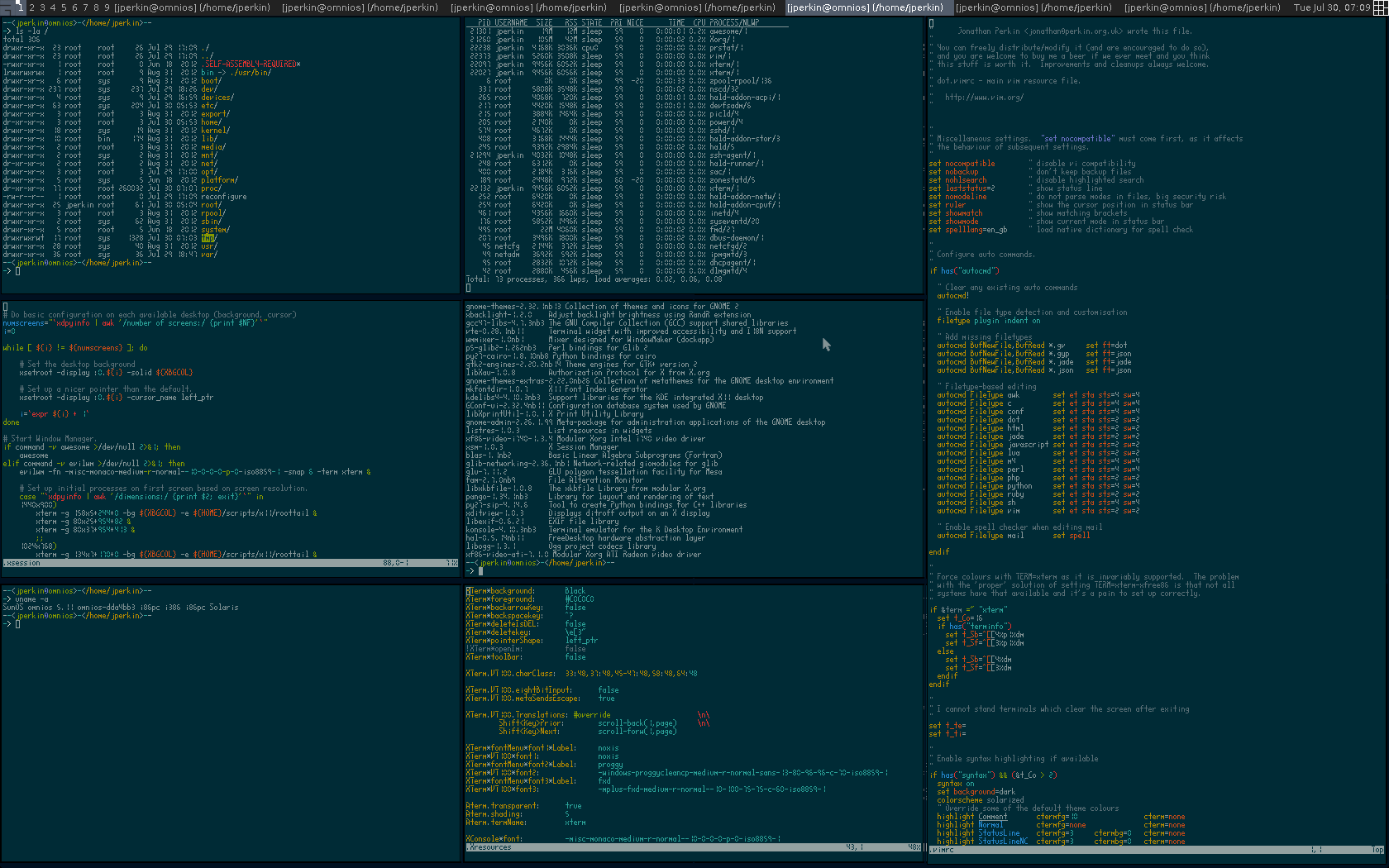The width and height of the screenshot is (1389, 868).
Task: Open the awesome launcher menu icon
Action: [x=7, y=7]
